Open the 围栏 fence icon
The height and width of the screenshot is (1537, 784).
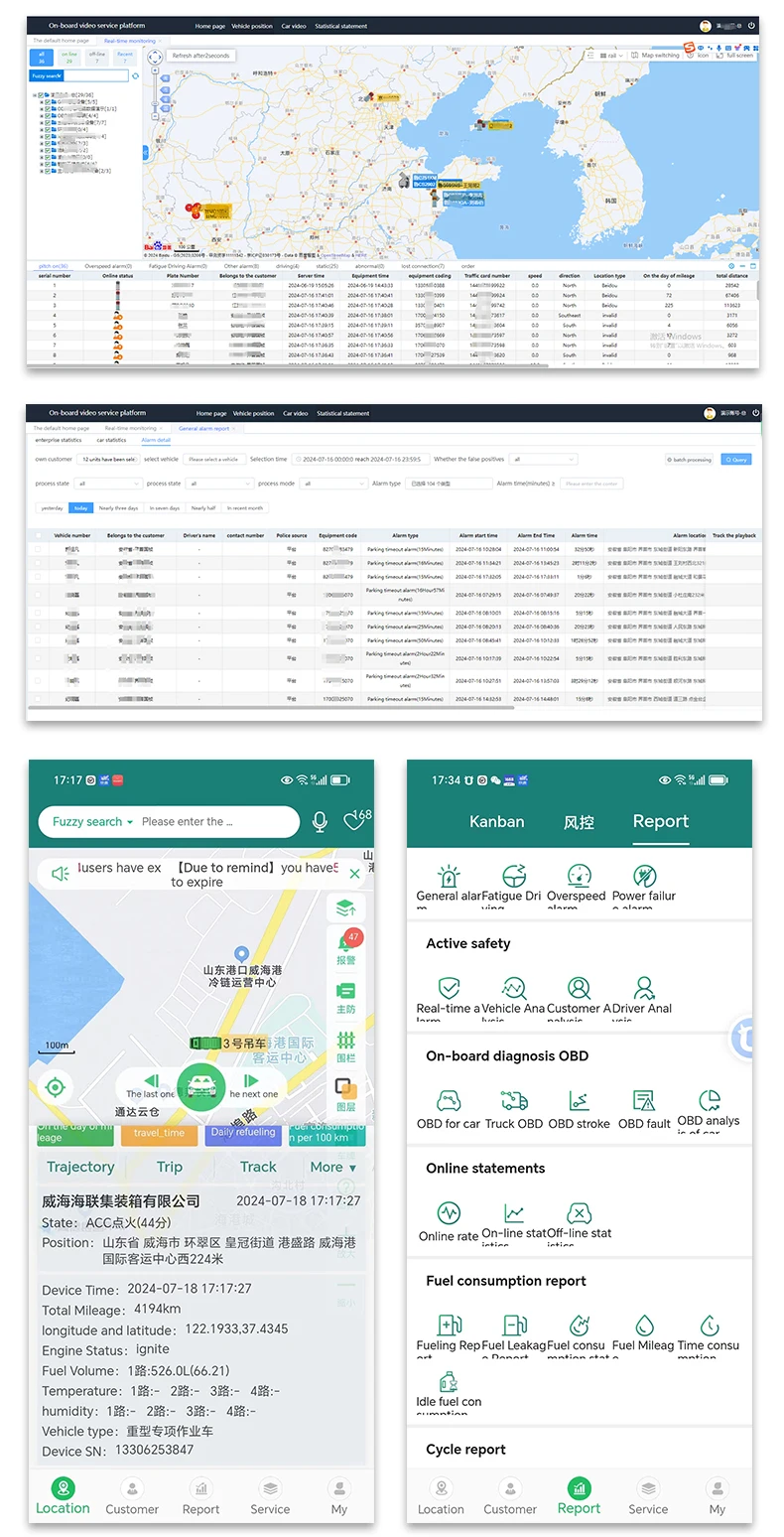point(345,1046)
